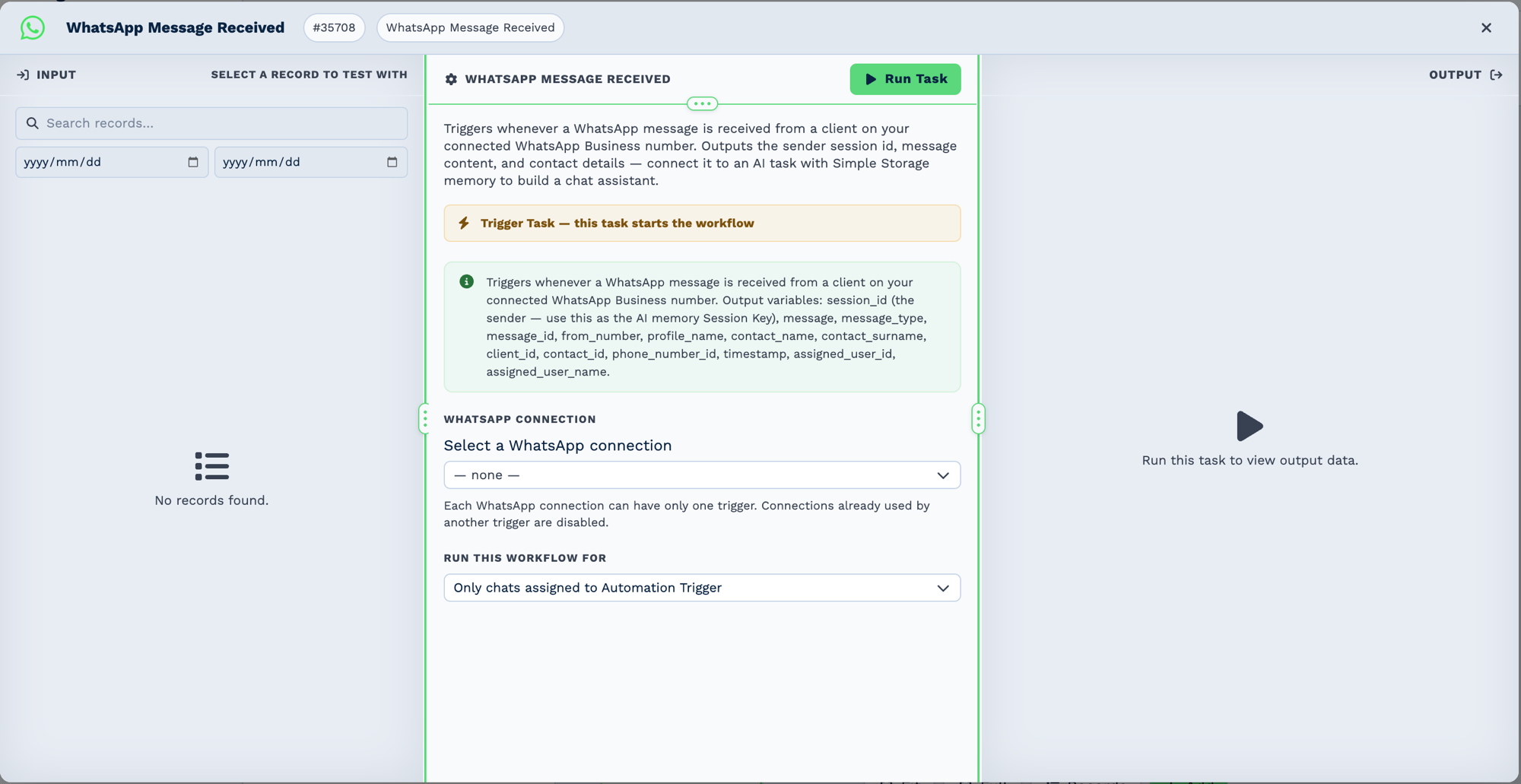Open the start date calendar picker icon
1521x784 pixels.
(193, 162)
